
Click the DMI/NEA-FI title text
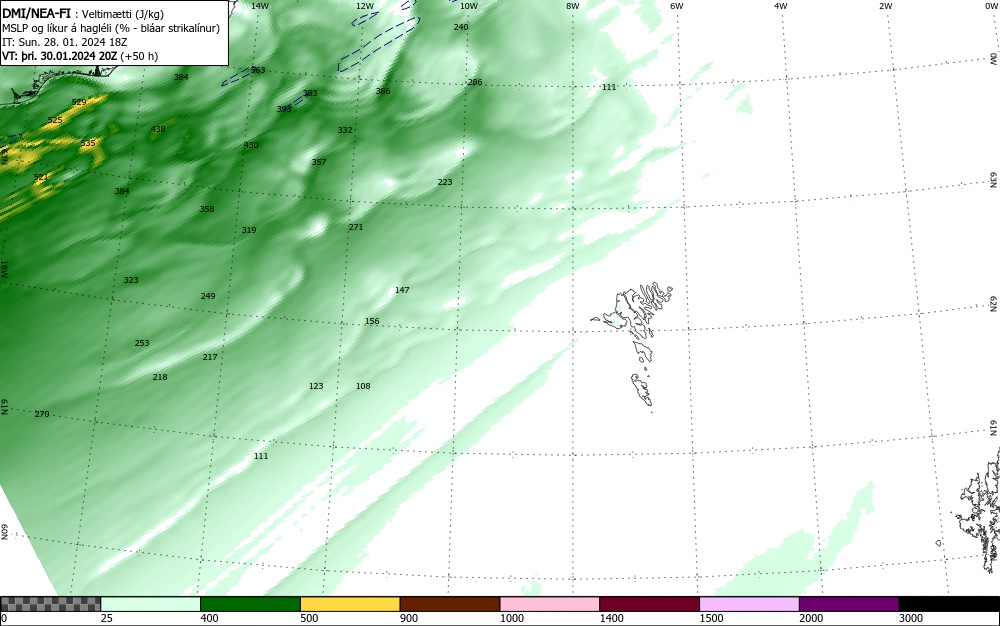[x=36, y=13]
